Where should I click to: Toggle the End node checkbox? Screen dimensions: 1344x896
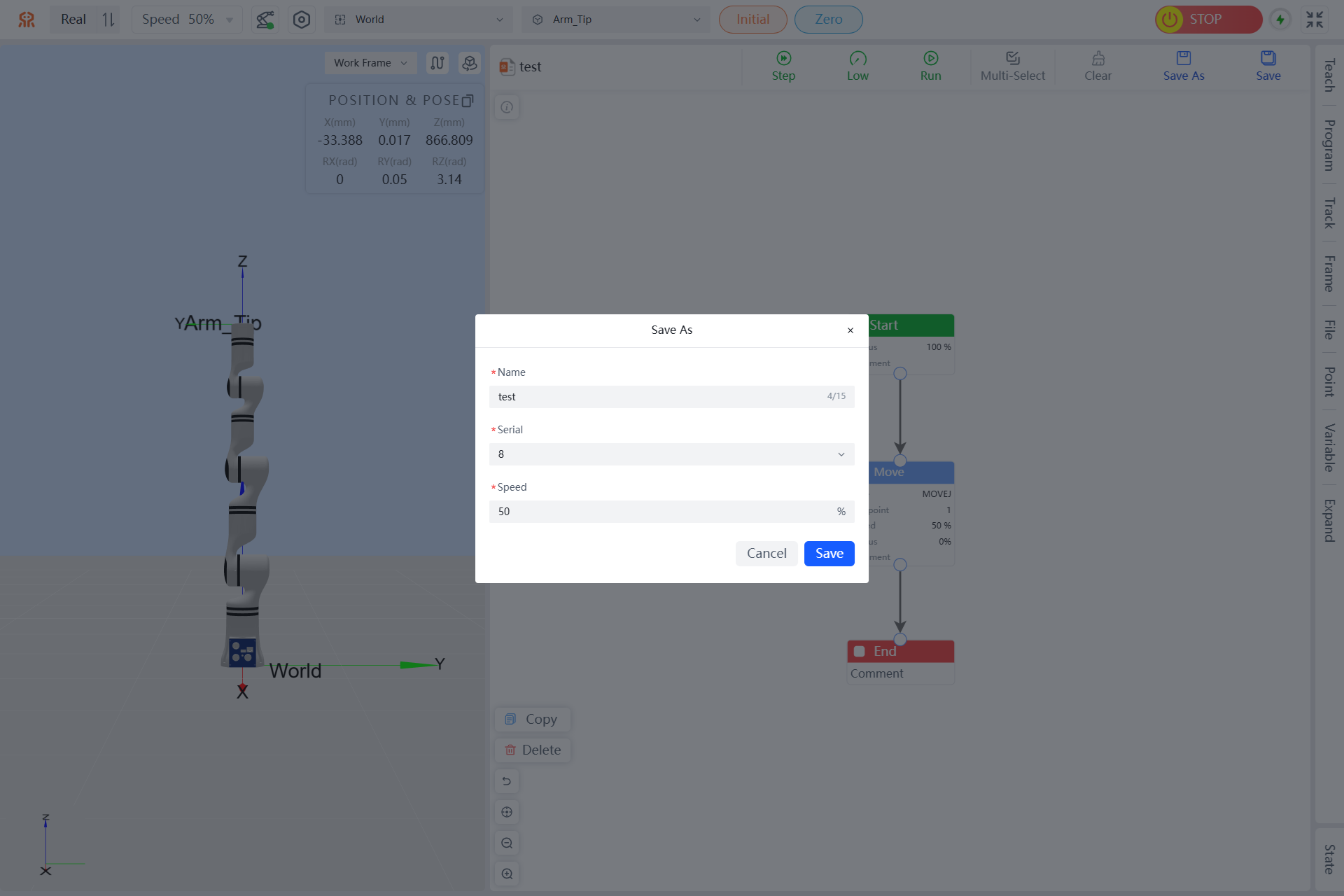[x=859, y=651]
